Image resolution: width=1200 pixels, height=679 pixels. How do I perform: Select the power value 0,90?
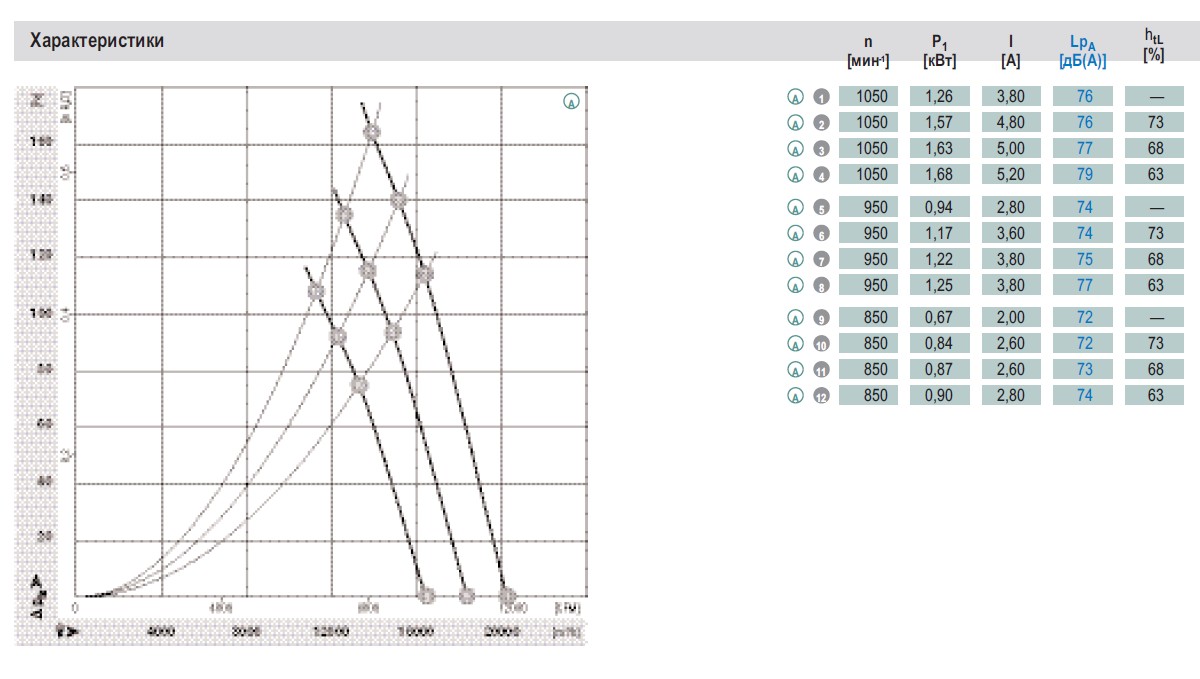point(939,396)
